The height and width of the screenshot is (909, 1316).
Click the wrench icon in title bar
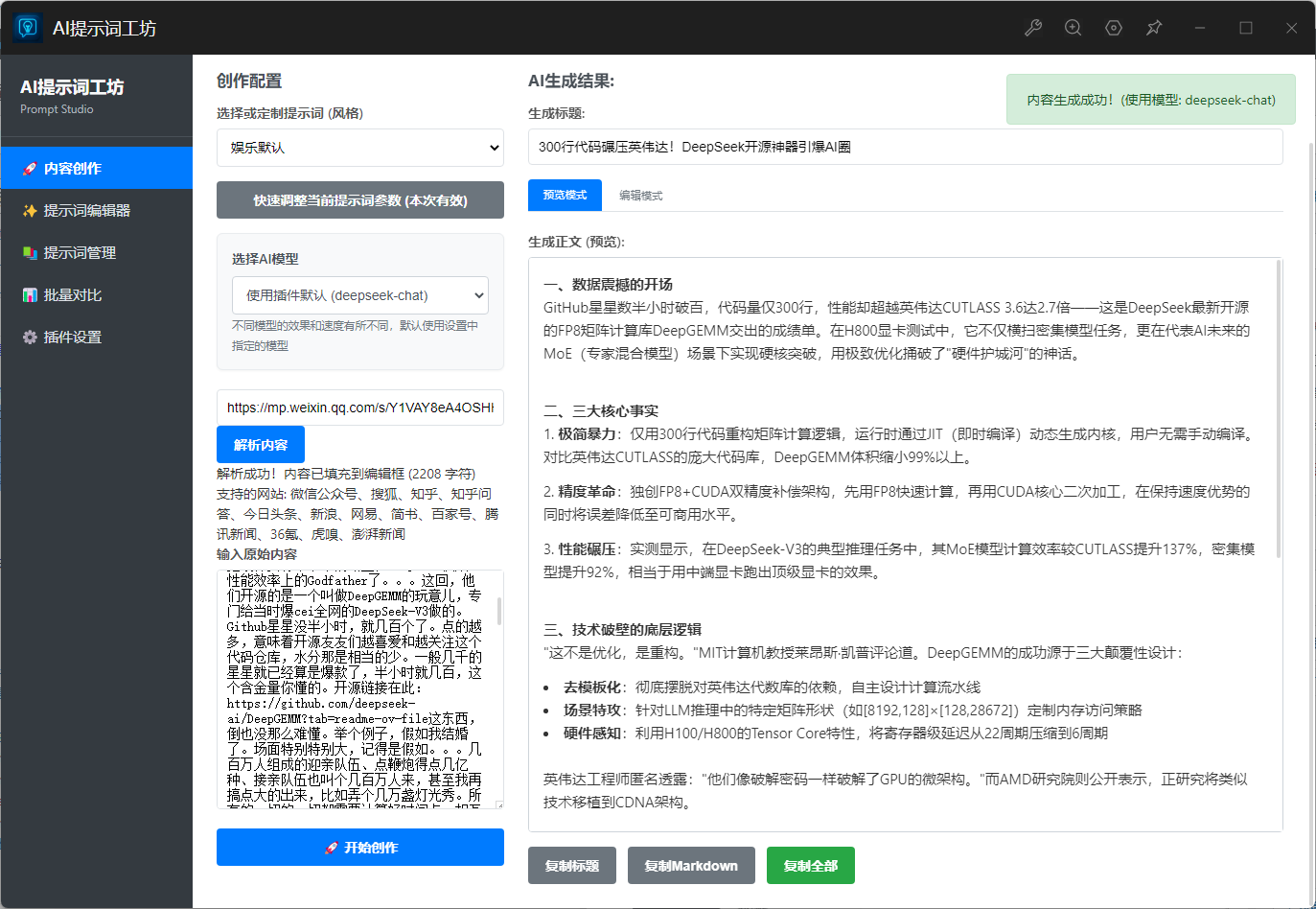1033,28
